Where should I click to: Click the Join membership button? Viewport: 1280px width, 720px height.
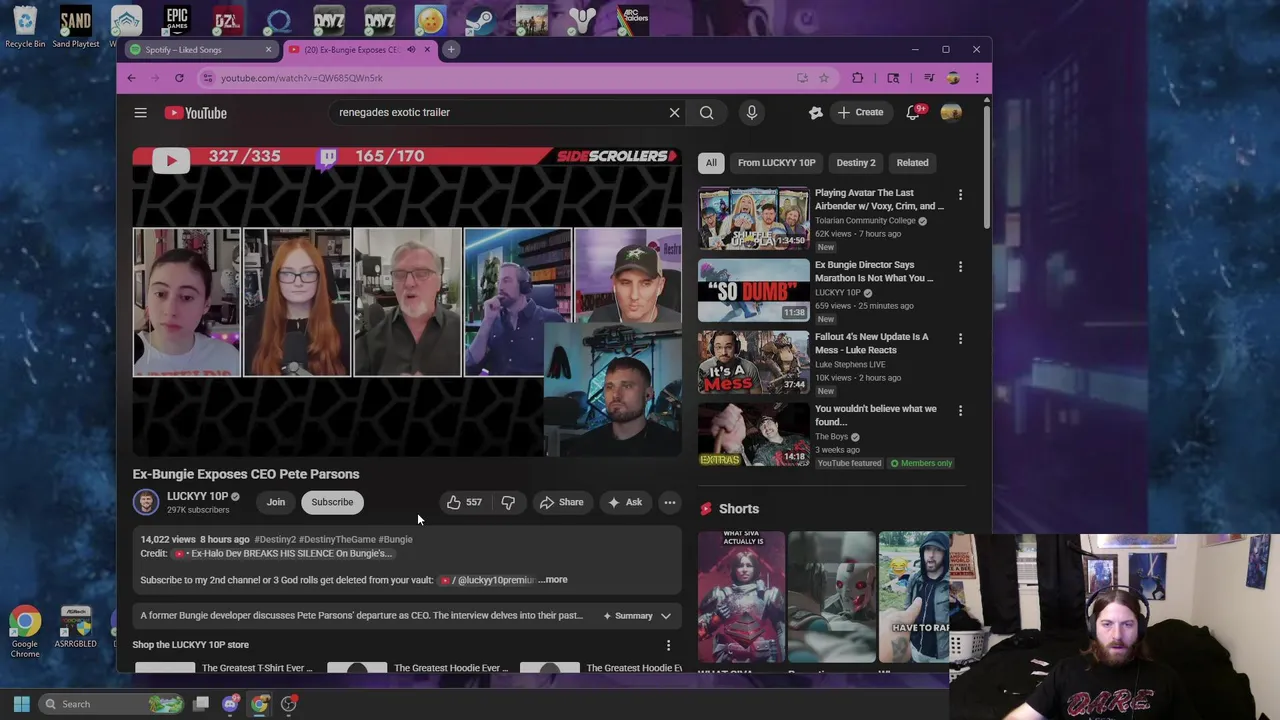point(276,502)
